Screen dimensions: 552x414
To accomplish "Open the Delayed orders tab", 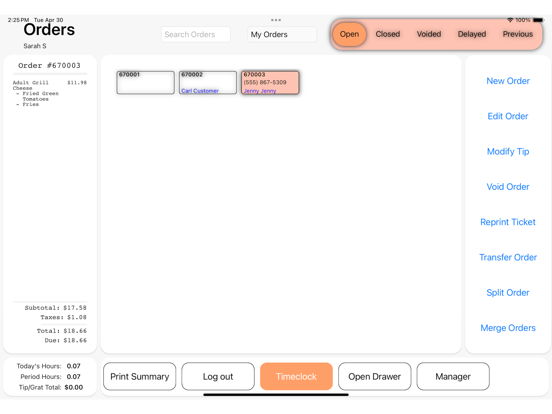I will click(472, 34).
